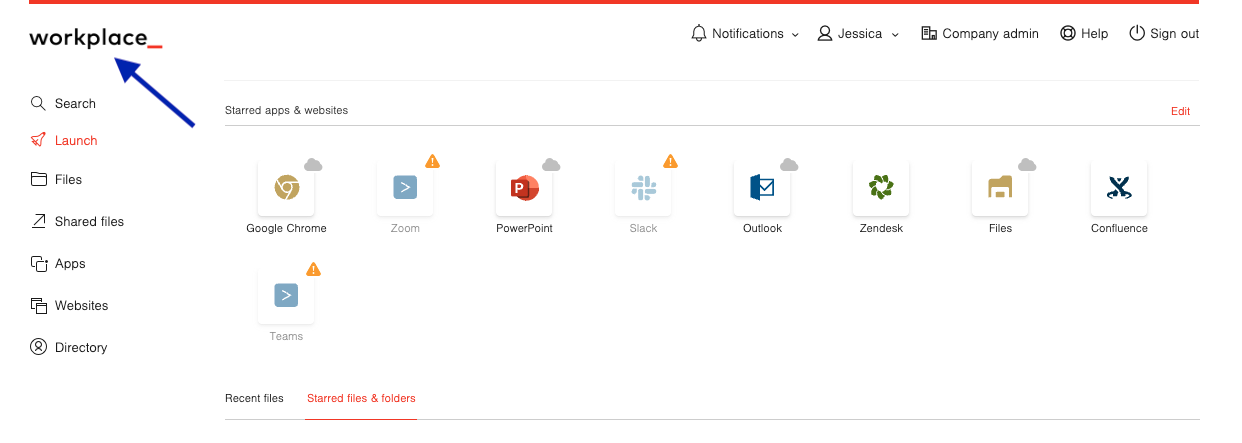Click the Notifications bell icon
Screen dimensions: 1242x443
coord(699,33)
